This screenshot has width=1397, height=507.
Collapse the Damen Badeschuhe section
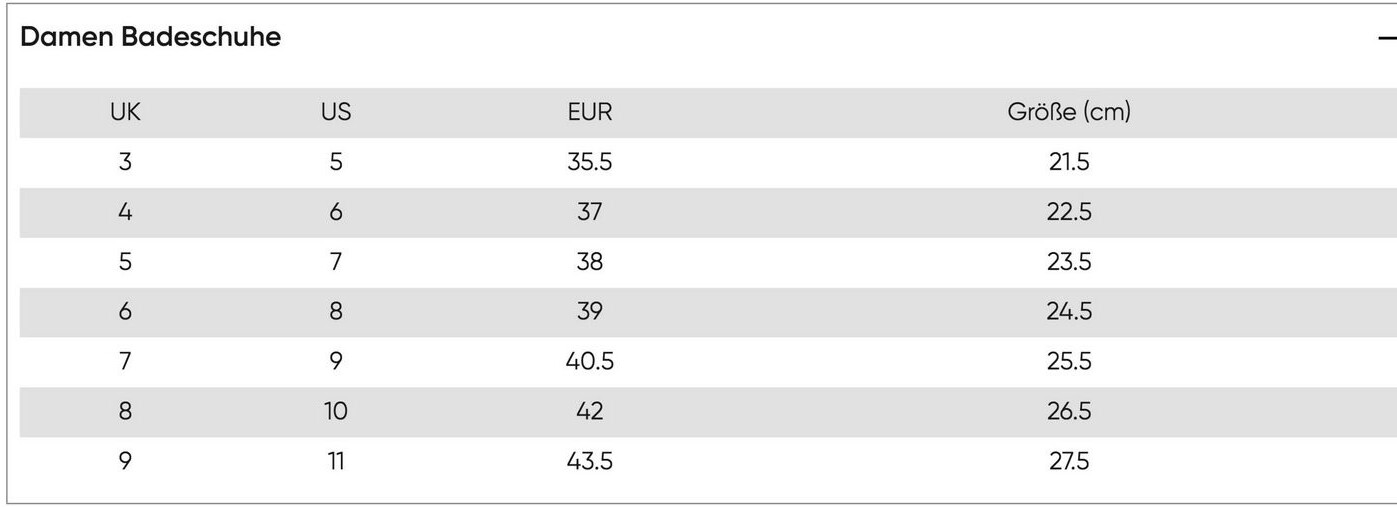coord(1386,39)
